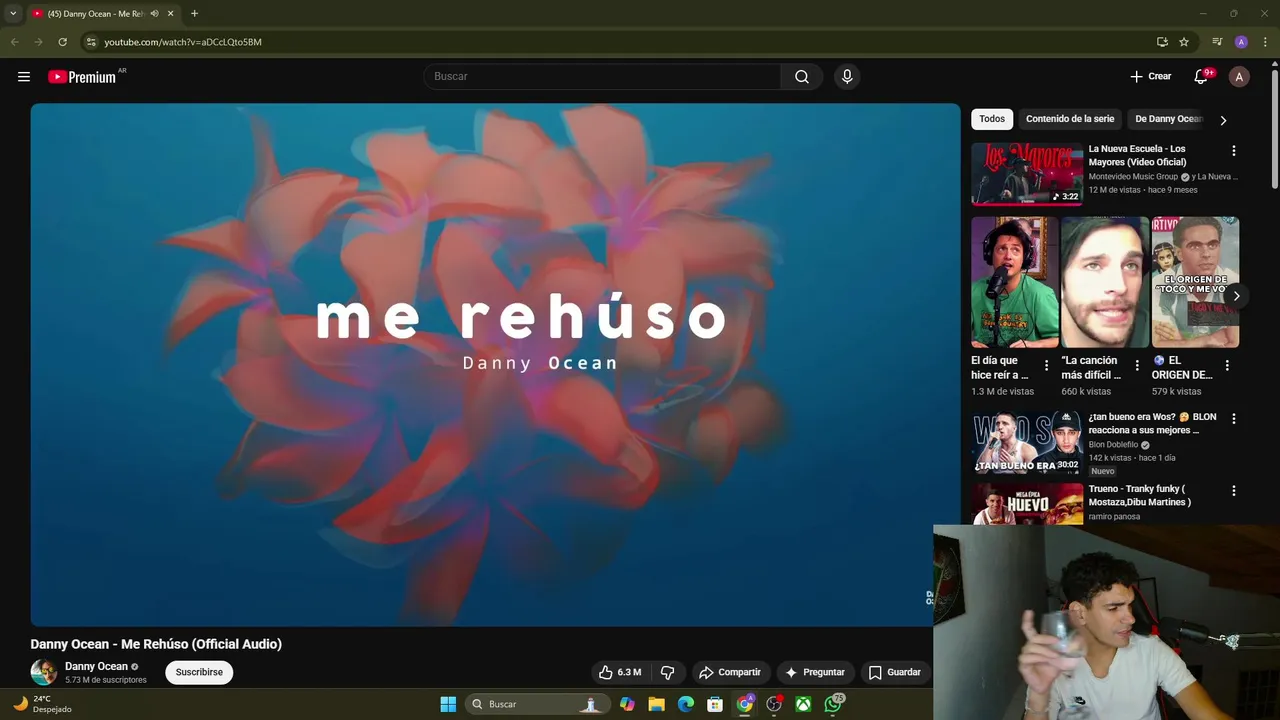Show next Shorts with carousel arrow
This screenshot has width=1280, height=720.
pyautogui.click(x=1236, y=296)
